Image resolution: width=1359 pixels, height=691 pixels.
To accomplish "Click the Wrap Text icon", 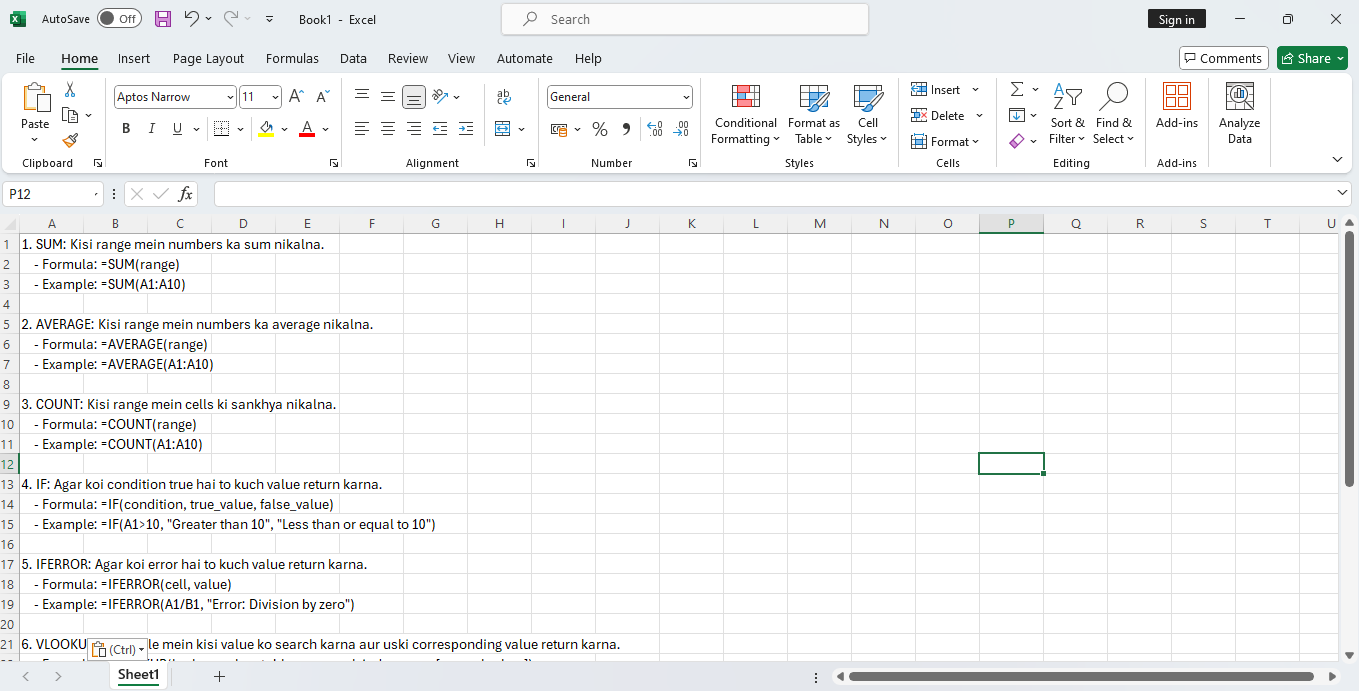I will [x=504, y=97].
